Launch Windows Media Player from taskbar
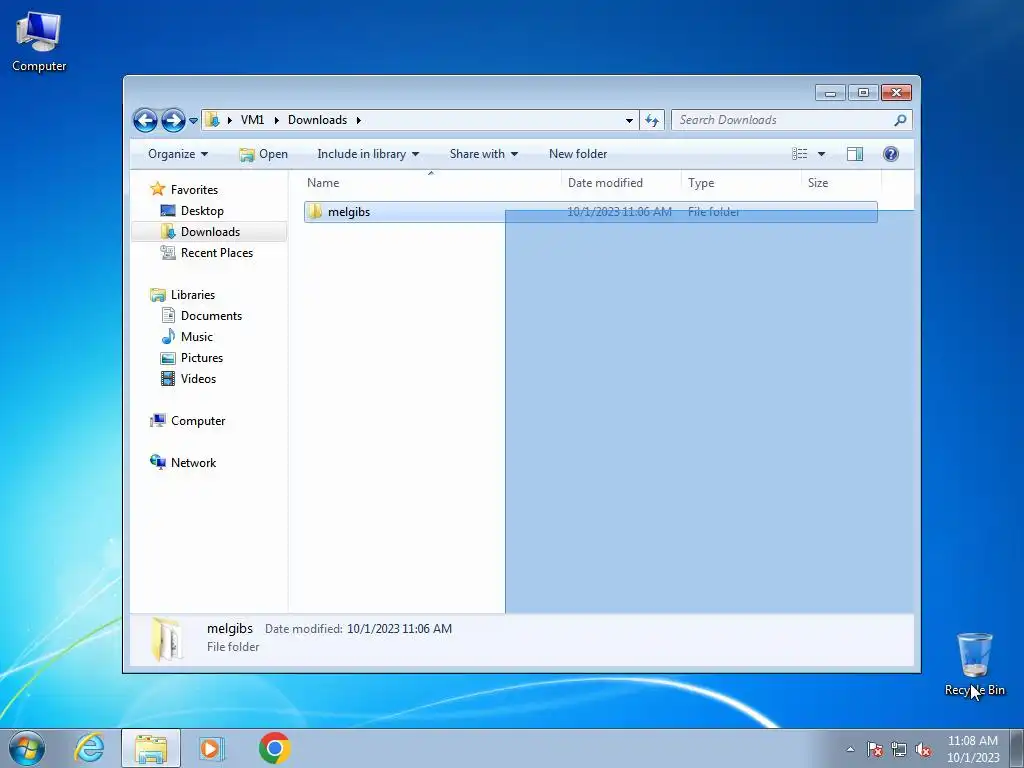 pos(212,748)
